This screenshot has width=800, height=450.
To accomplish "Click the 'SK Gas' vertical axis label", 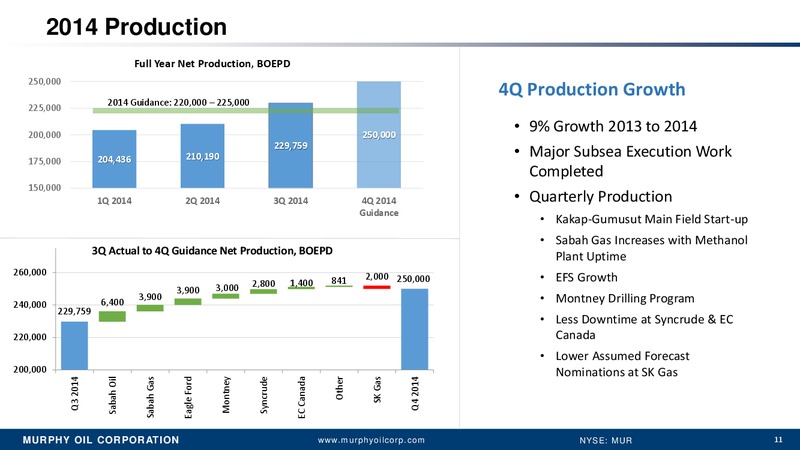I will [377, 390].
